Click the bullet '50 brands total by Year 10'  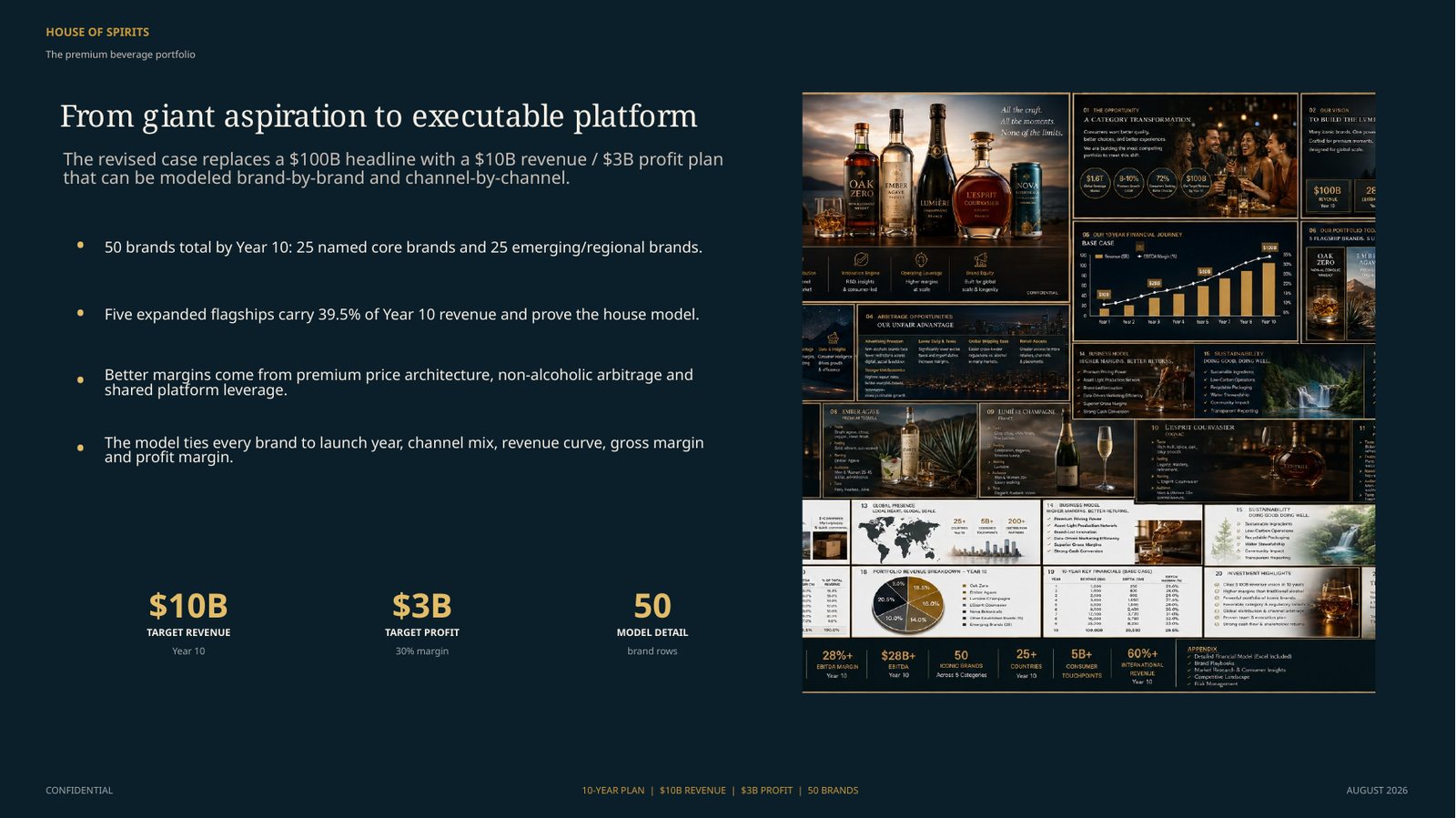403,247
